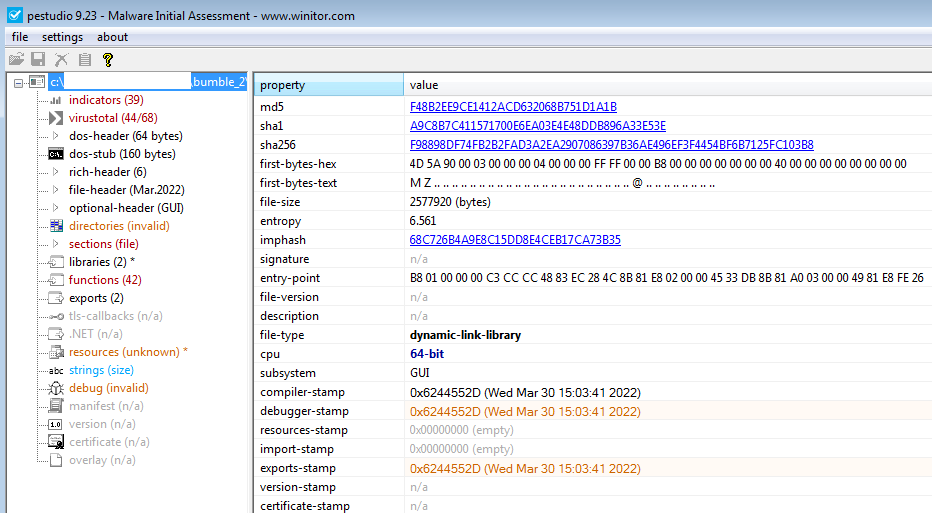
Task: Click the file-type value dynamic-link-library
Action: (x=465, y=335)
